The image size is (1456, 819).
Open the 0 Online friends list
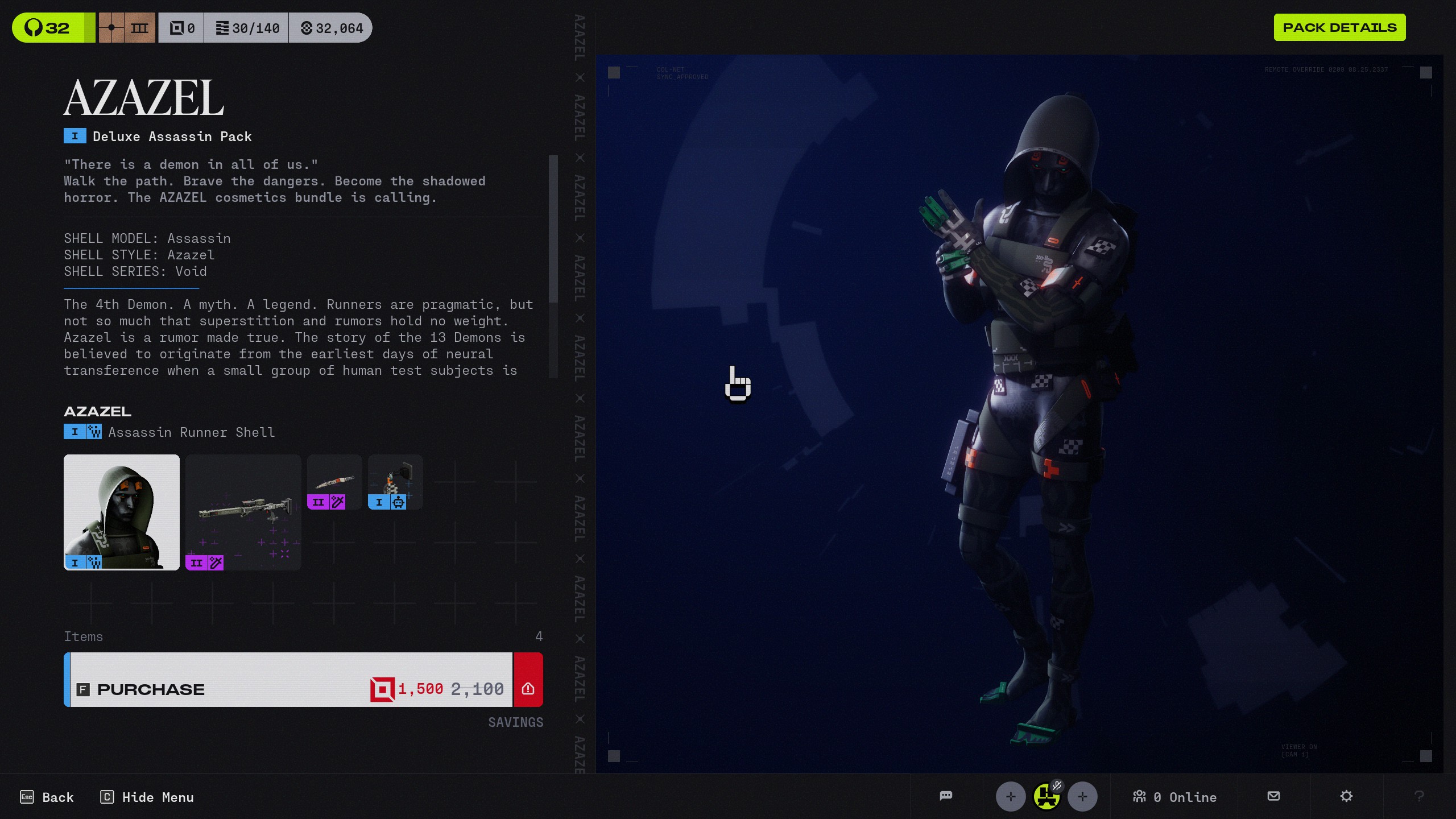(x=1175, y=797)
